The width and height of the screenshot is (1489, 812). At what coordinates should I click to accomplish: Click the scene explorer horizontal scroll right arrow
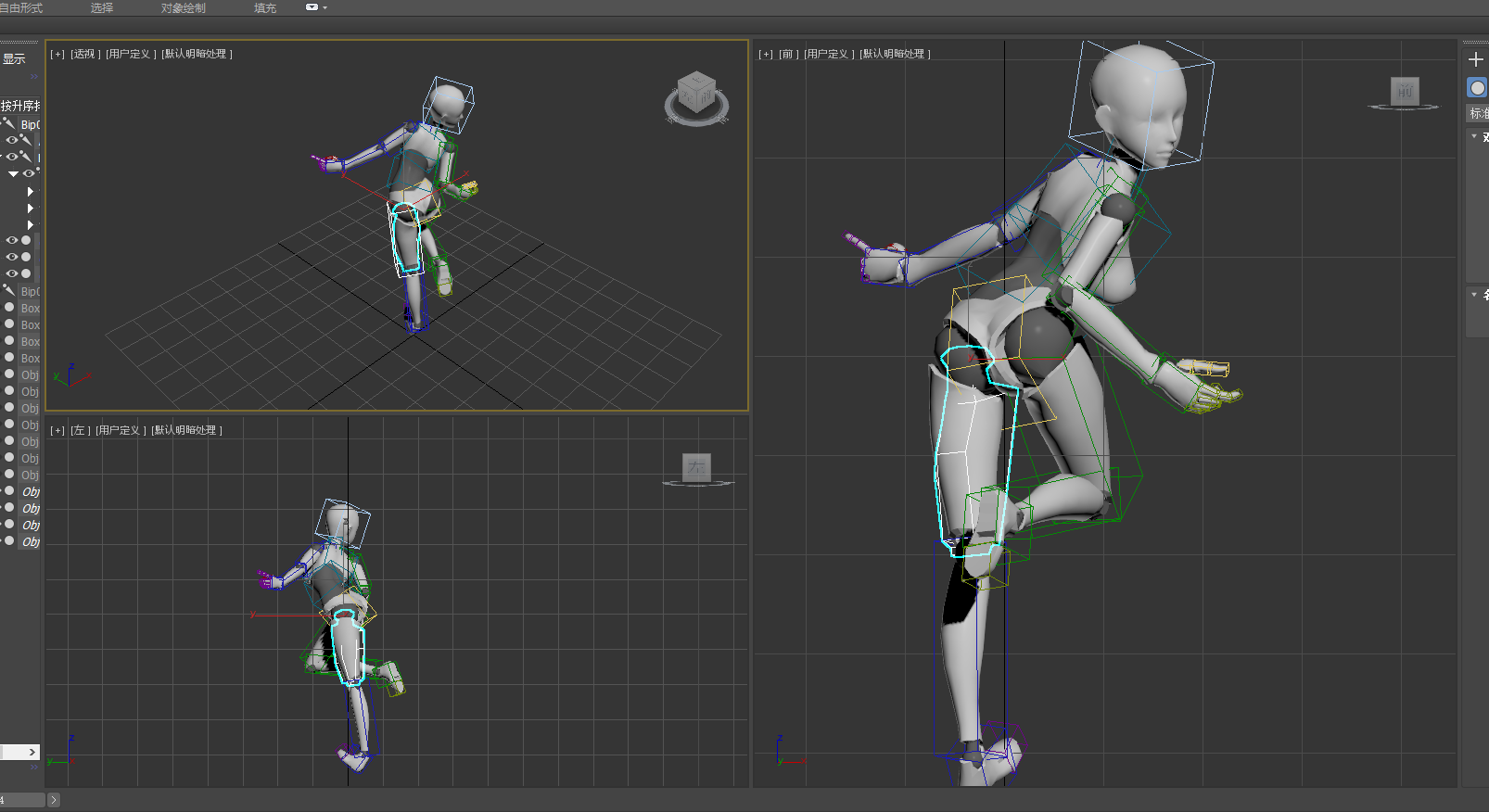click(32, 753)
